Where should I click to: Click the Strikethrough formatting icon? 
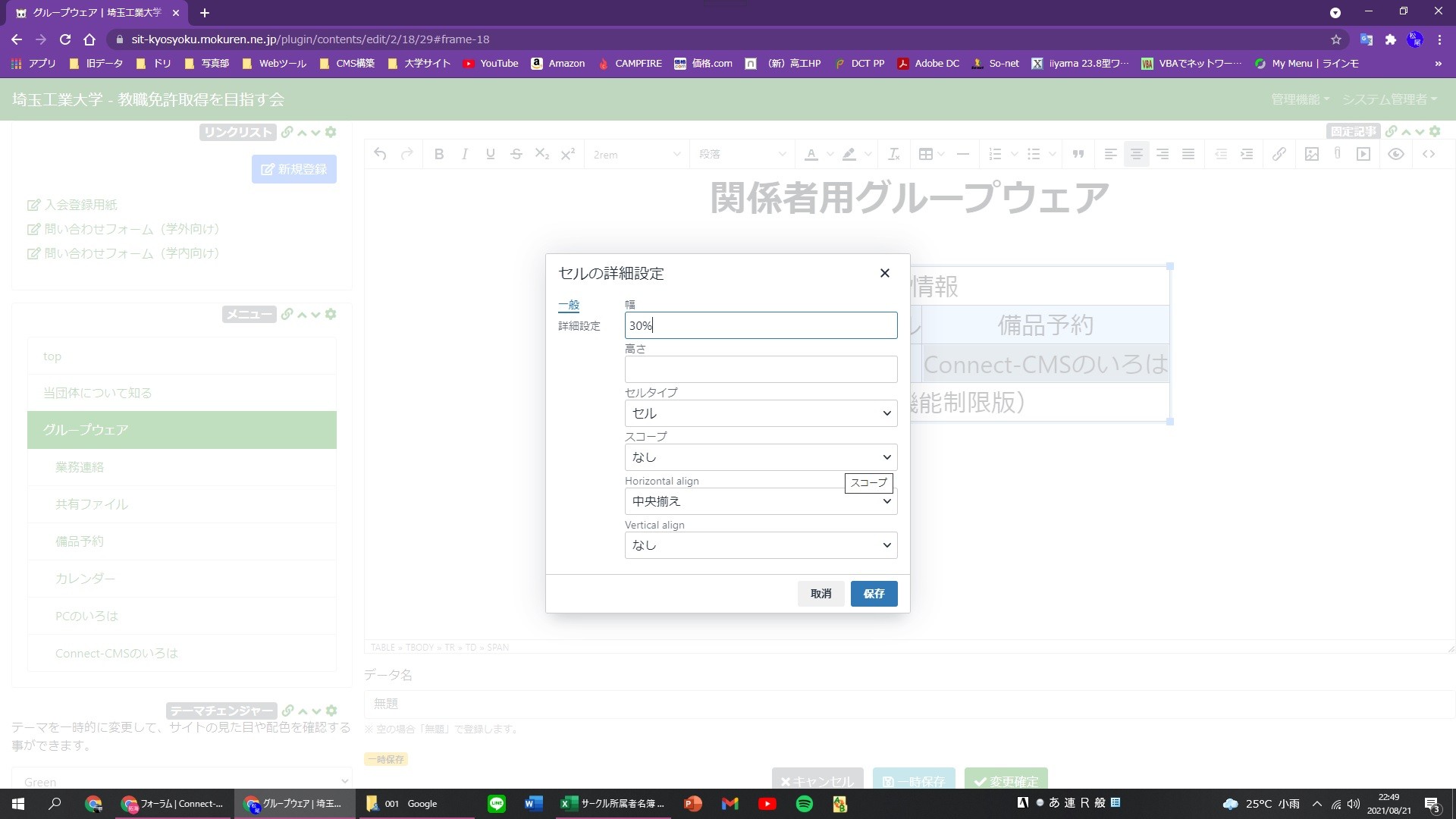pyautogui.click(x=517, y=154)
